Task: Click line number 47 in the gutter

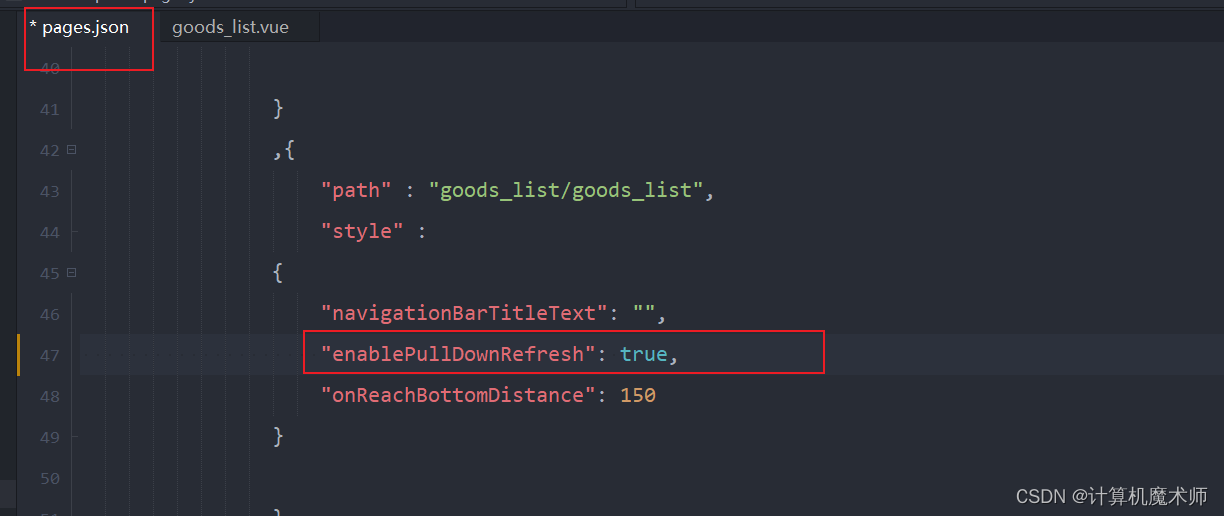Action: pos(50,355)
